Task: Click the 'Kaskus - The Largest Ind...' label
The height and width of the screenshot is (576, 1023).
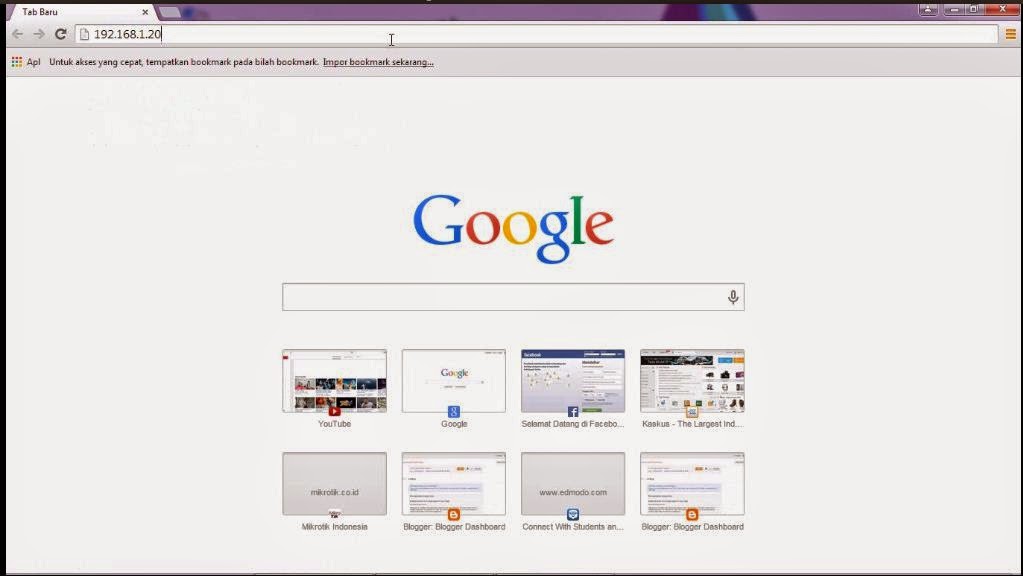Action: [692, 424]
